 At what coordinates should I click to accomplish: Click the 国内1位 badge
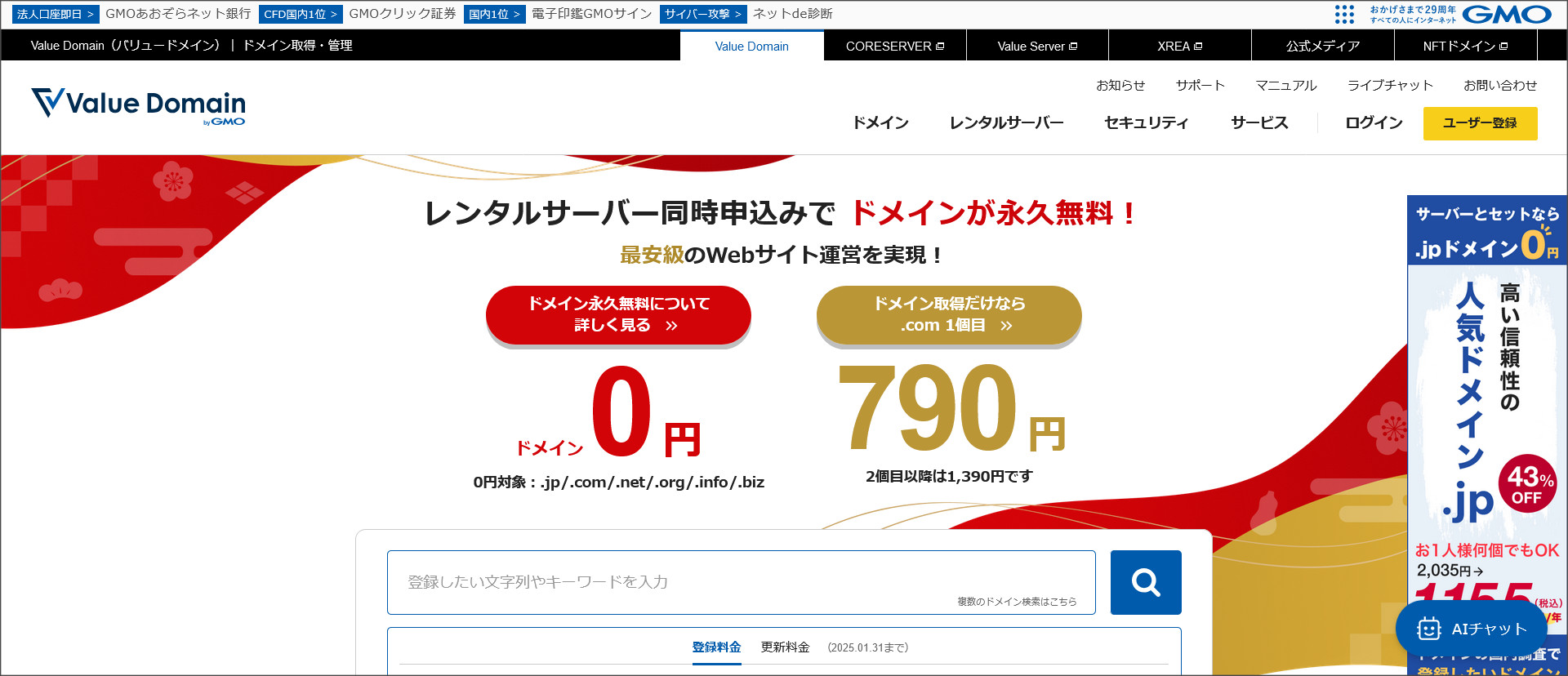494,14
